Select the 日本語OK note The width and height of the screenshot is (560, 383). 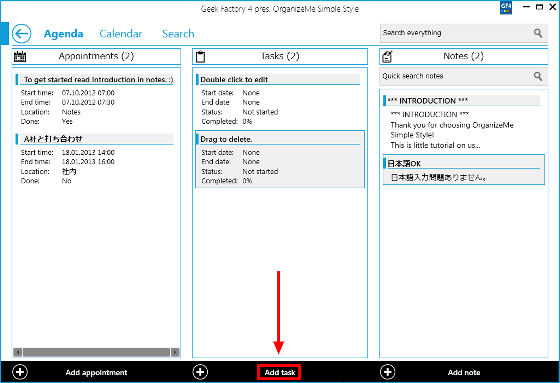click(x=464, y=170)
